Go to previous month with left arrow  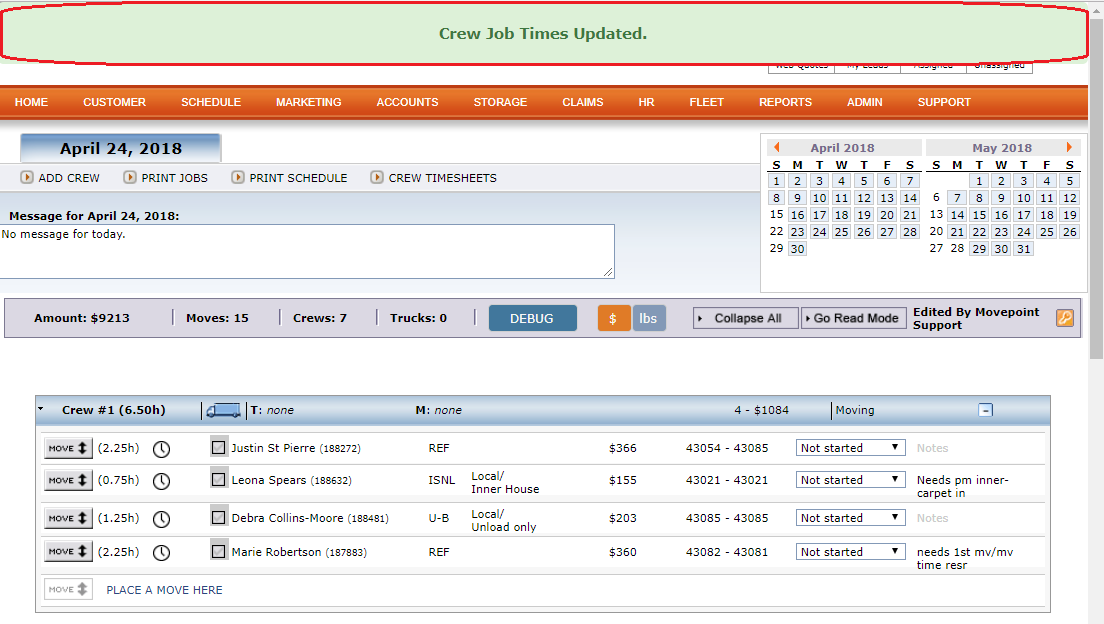tap(777, 147)
